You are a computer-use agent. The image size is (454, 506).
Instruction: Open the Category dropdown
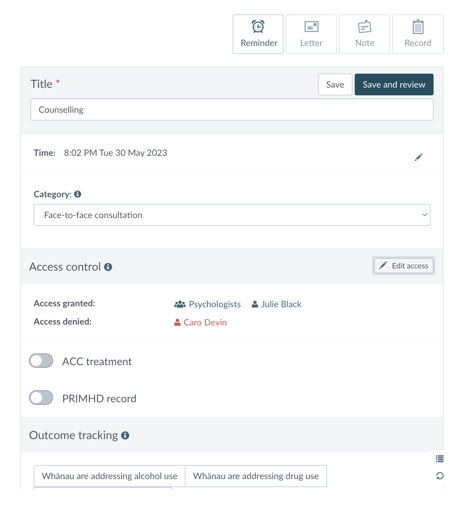pyautogui.click(x=232, y=215)
